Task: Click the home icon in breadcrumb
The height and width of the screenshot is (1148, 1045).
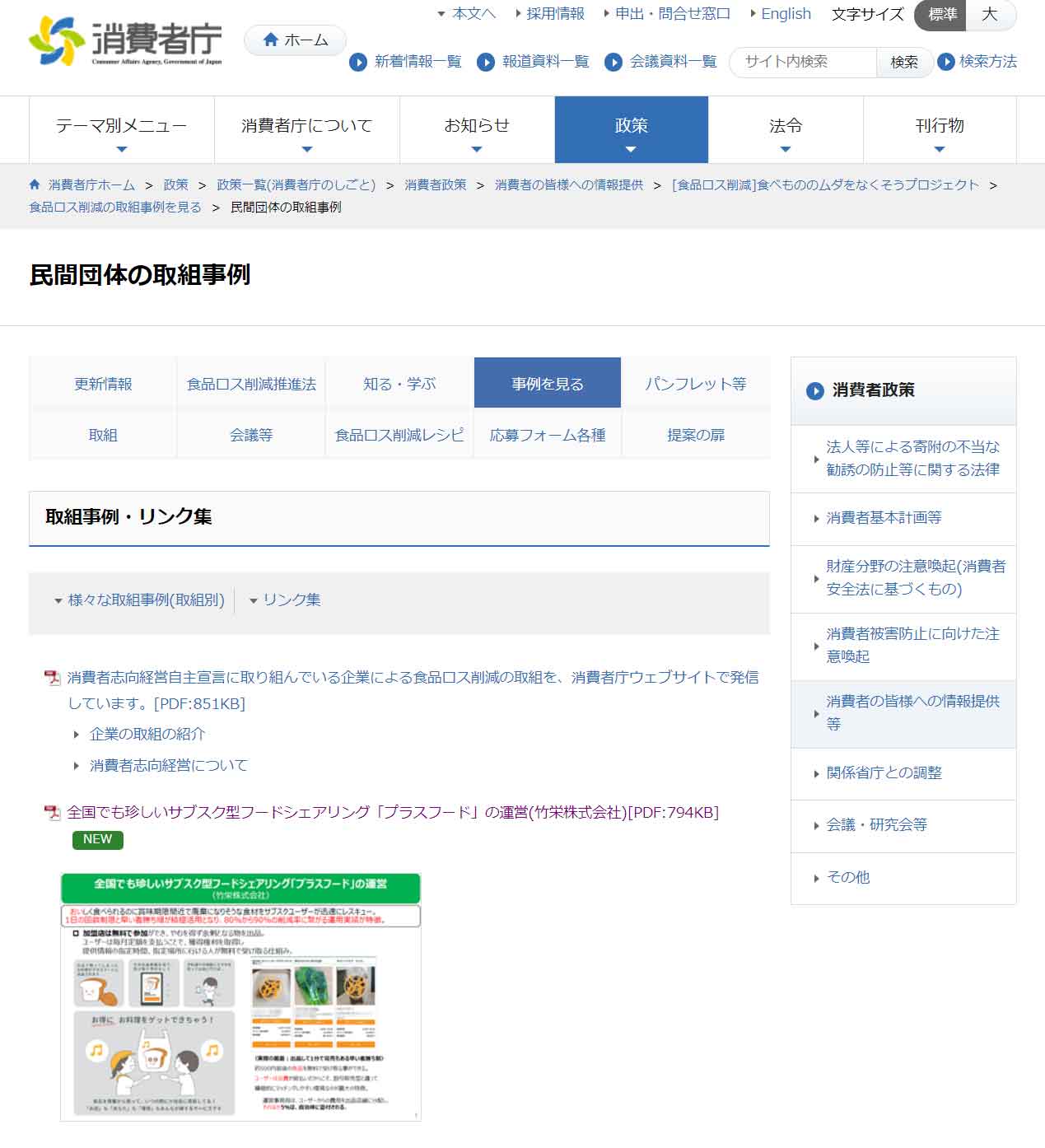Action: [x=35, y=184]
